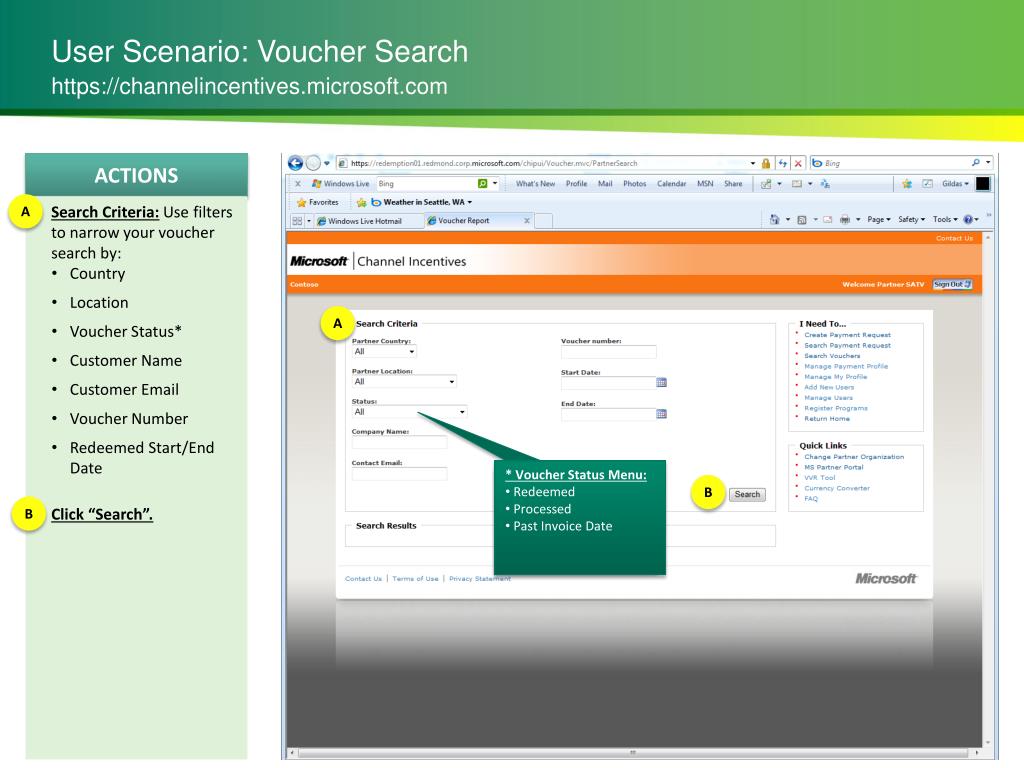Open the Quick Tabs grid icon

tap(297, 221)
